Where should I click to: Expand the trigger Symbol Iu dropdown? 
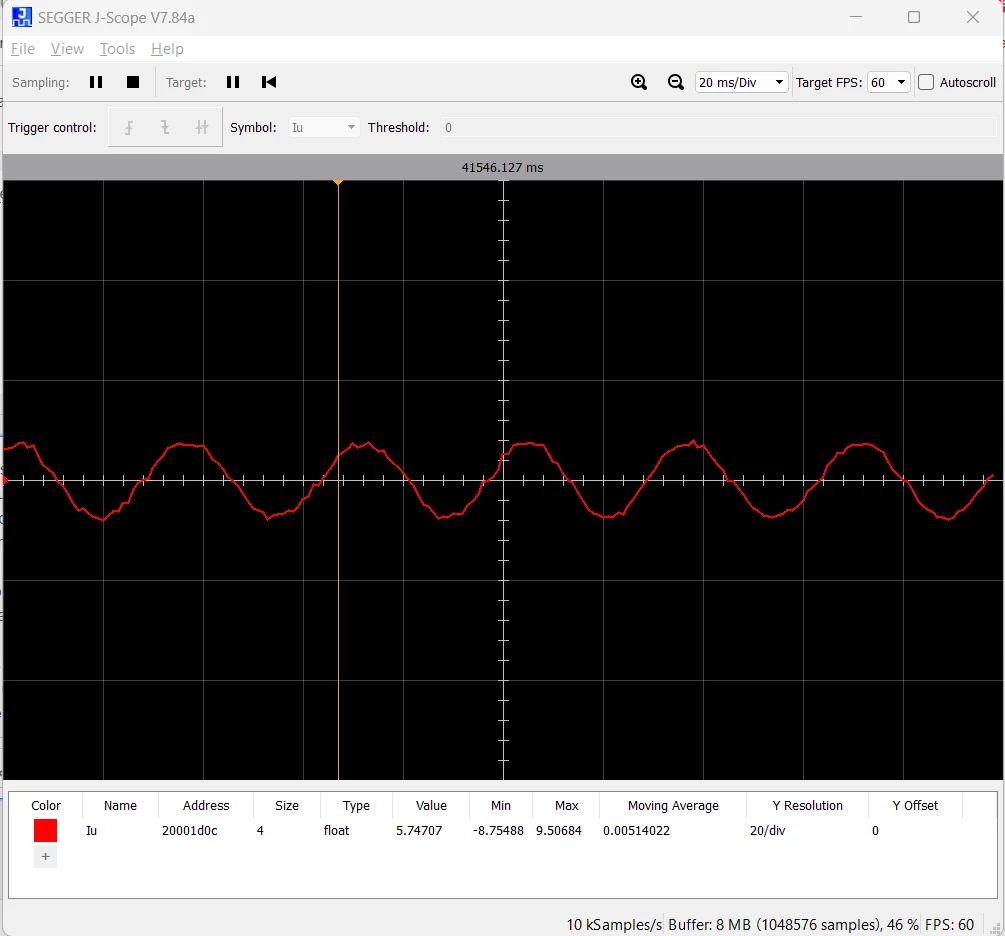pos(324,128)
